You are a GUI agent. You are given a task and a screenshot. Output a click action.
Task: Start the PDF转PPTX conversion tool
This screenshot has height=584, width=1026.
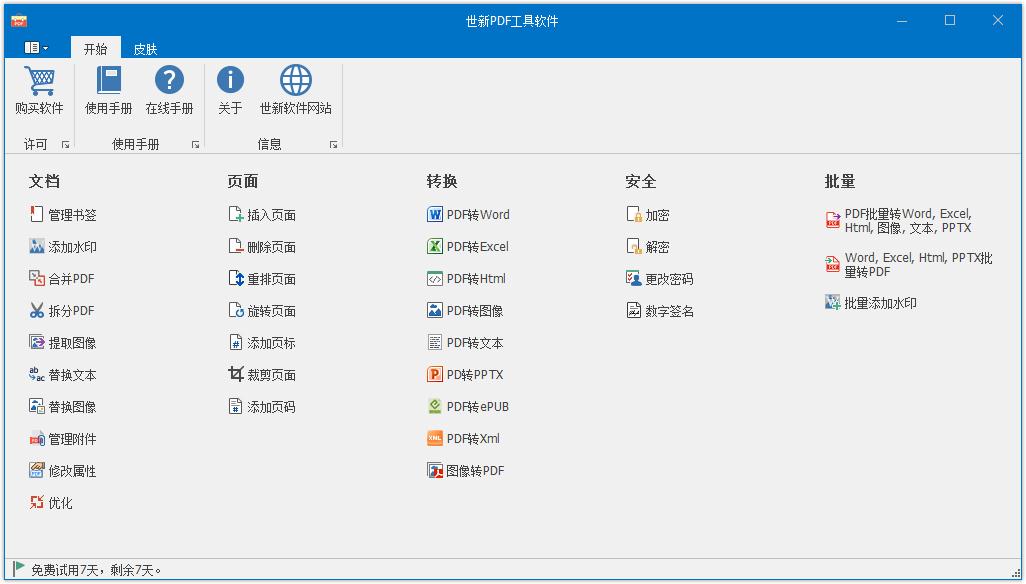[476, 374]
